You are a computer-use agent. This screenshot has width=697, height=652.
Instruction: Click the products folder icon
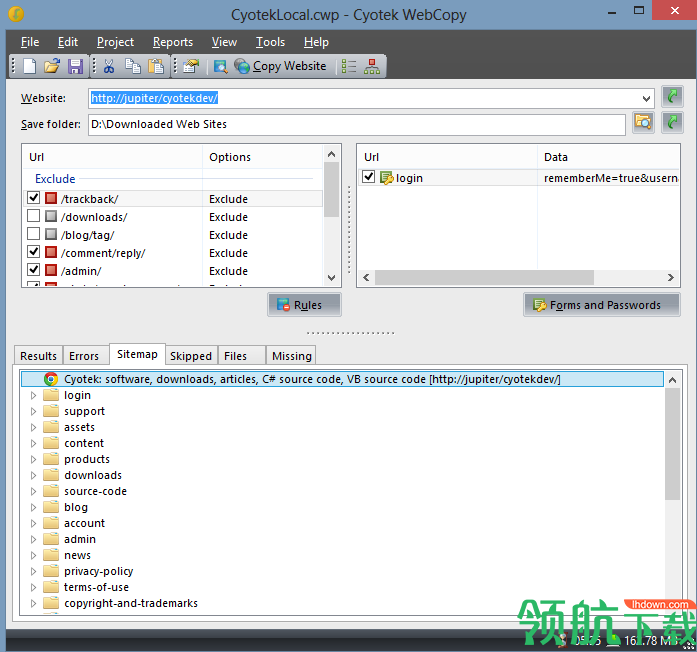[x=51, y=458]
